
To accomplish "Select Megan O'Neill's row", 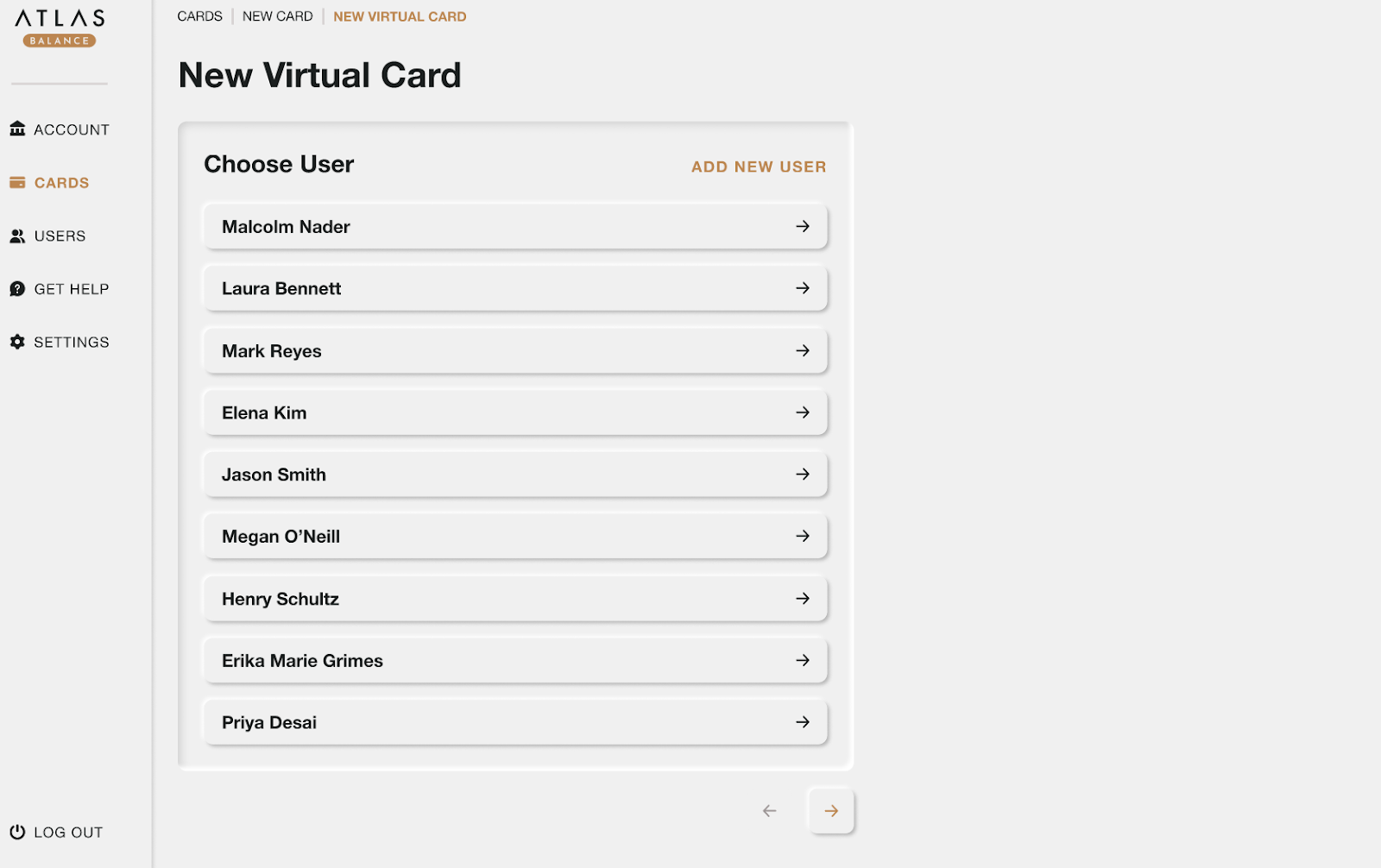I will [515, 536].
